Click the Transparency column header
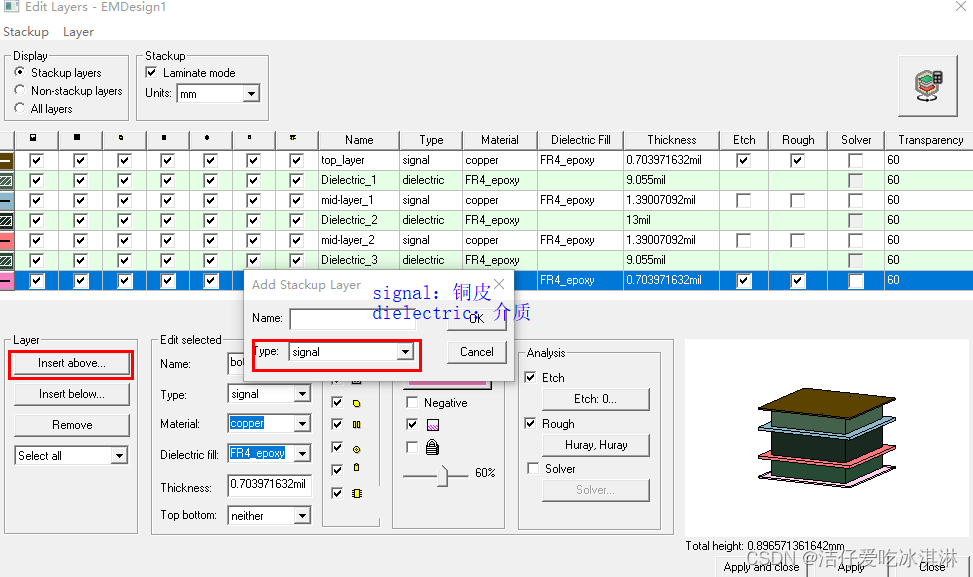Image resolution: width=973 pixels, height=577 pixels. click(x=928, y=140)
